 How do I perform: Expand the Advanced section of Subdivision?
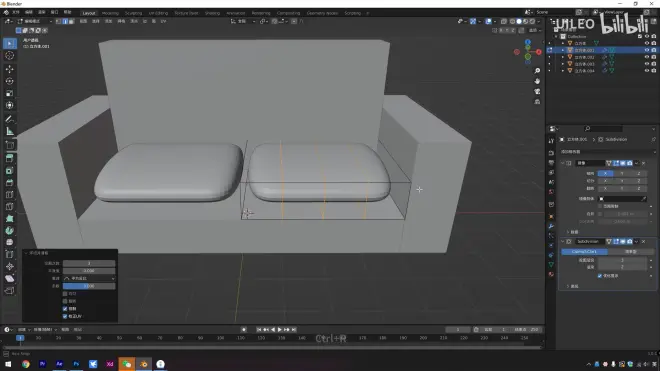point(572,286)
